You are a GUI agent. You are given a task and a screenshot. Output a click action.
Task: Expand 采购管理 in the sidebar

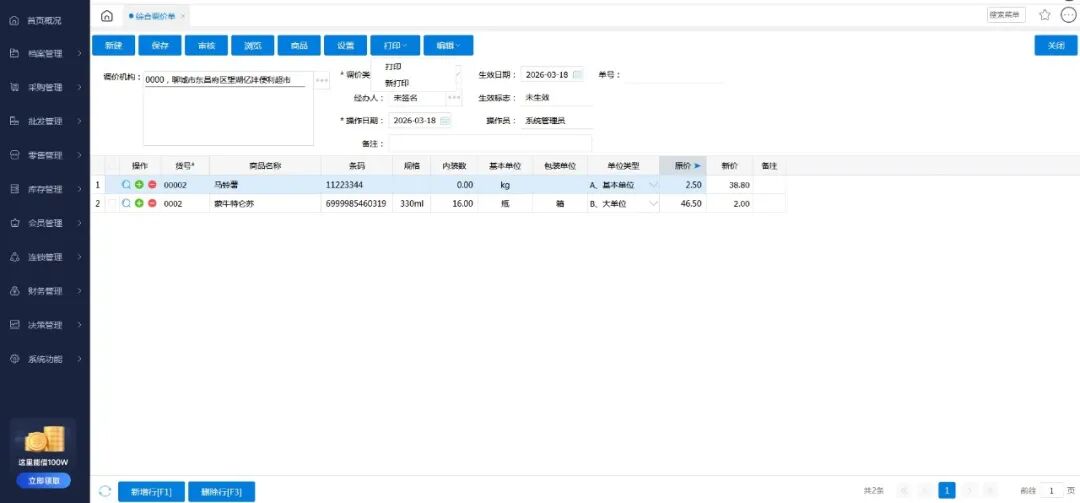pos(45,87)
